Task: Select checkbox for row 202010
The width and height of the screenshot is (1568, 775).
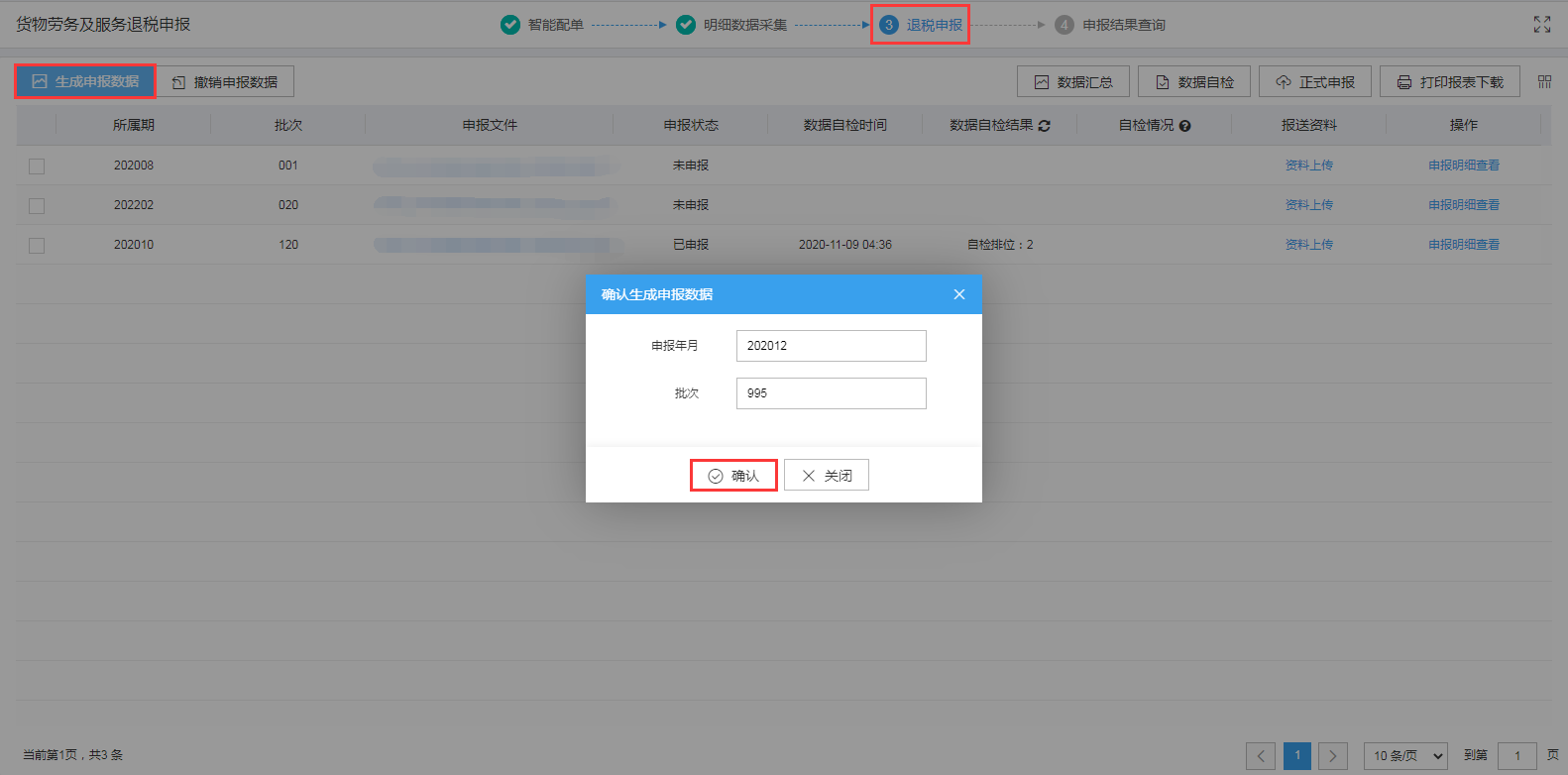Action: [37, 245]
